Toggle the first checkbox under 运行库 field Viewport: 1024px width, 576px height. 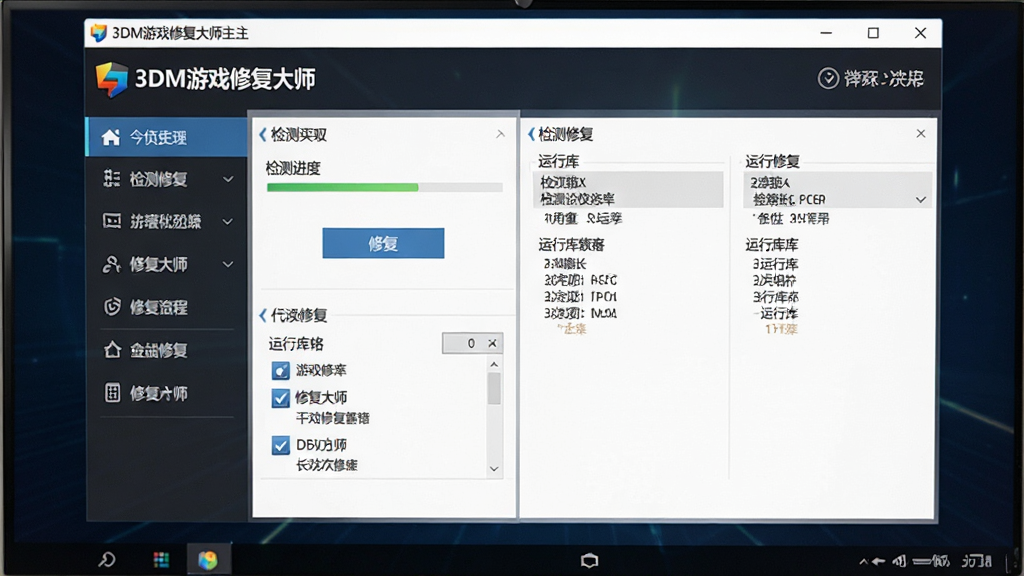pos(281,370)
